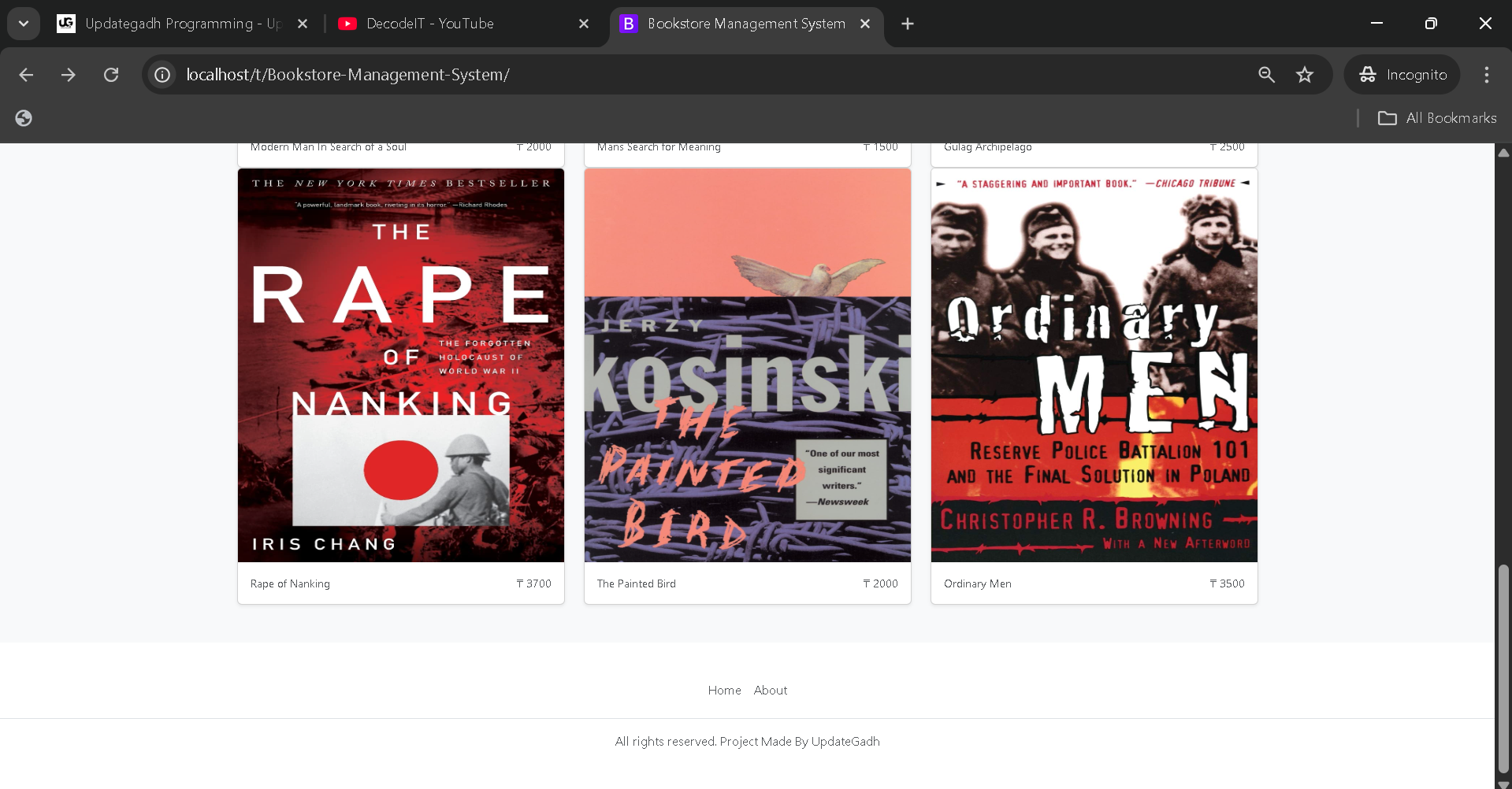Expand the tab search dropdown
The image size is (1512, 789).
click(24, 24)
